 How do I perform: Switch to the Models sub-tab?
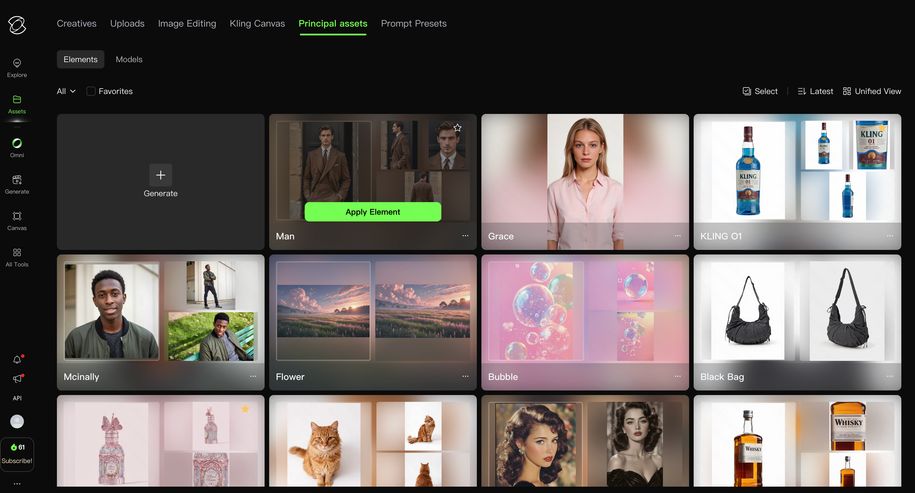[129, 59]
